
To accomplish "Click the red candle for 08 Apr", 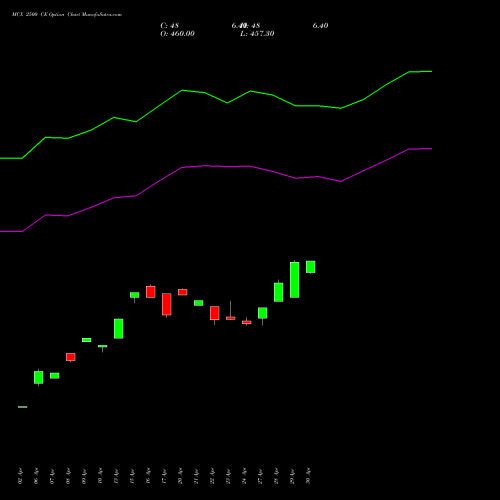I will click(x=71, y=357).
